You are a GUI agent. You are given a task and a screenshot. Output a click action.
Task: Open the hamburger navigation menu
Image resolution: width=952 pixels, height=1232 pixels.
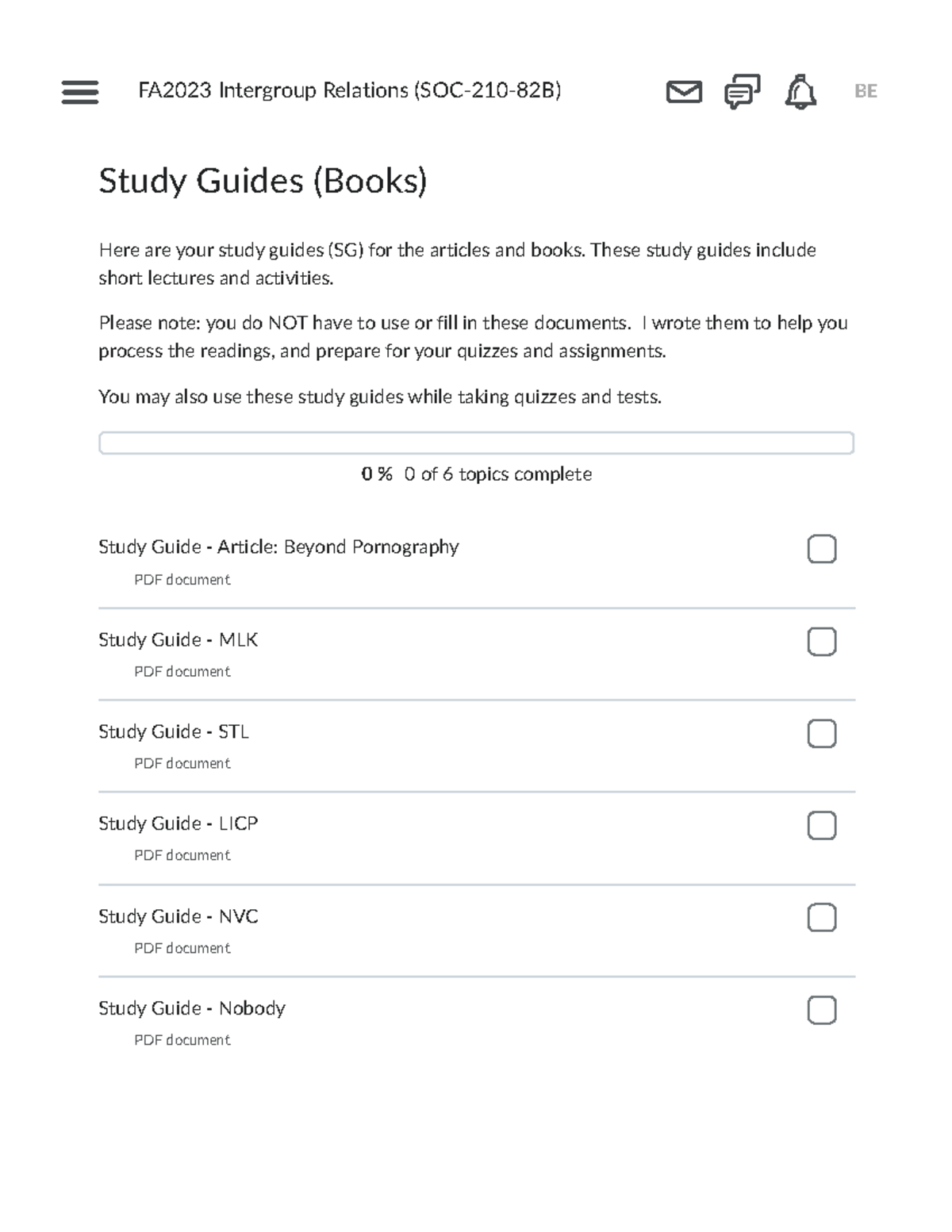coord(79,93)
